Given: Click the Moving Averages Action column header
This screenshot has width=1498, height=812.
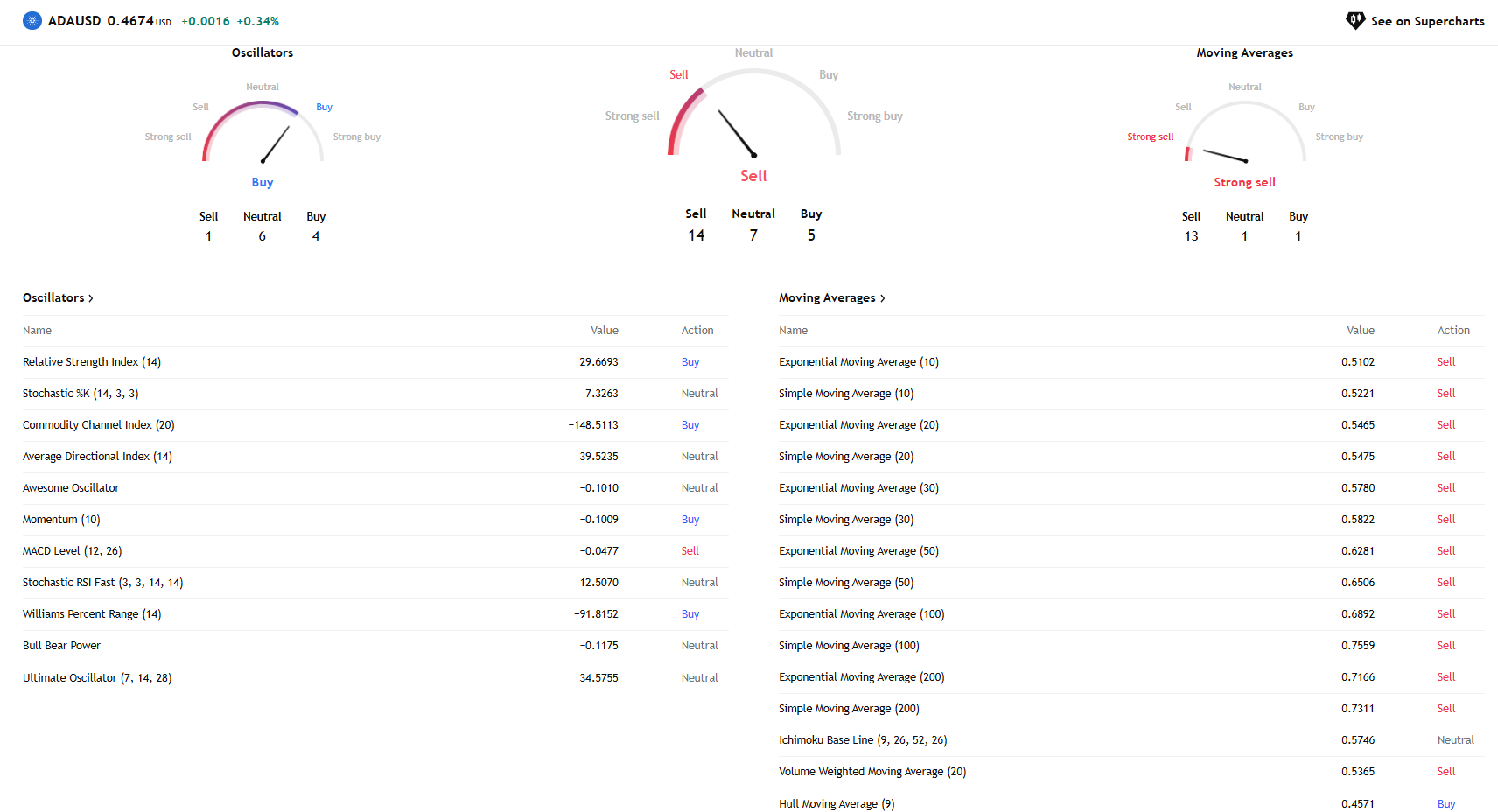Looking at the screenshot, I should pos(1453,331).
